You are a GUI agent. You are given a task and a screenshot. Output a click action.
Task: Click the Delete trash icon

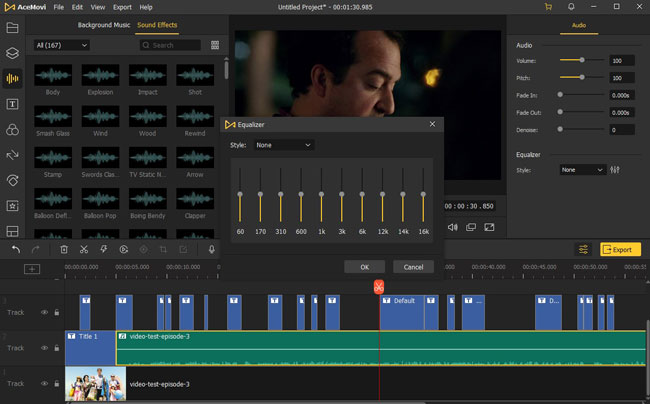pyautogui.click(x=64, y=249)
